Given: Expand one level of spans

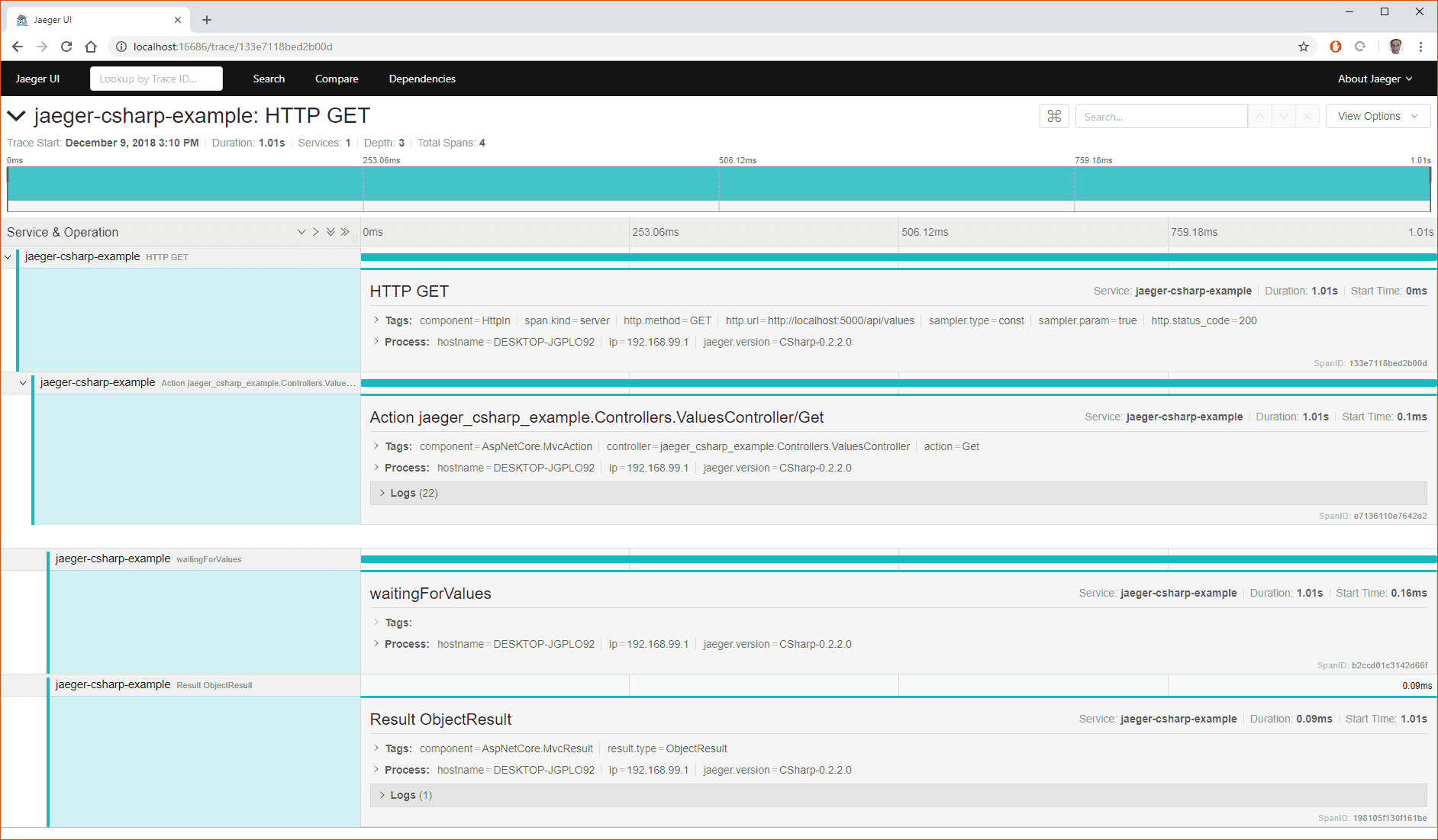Looking at the screenshot, I should 301,232.
